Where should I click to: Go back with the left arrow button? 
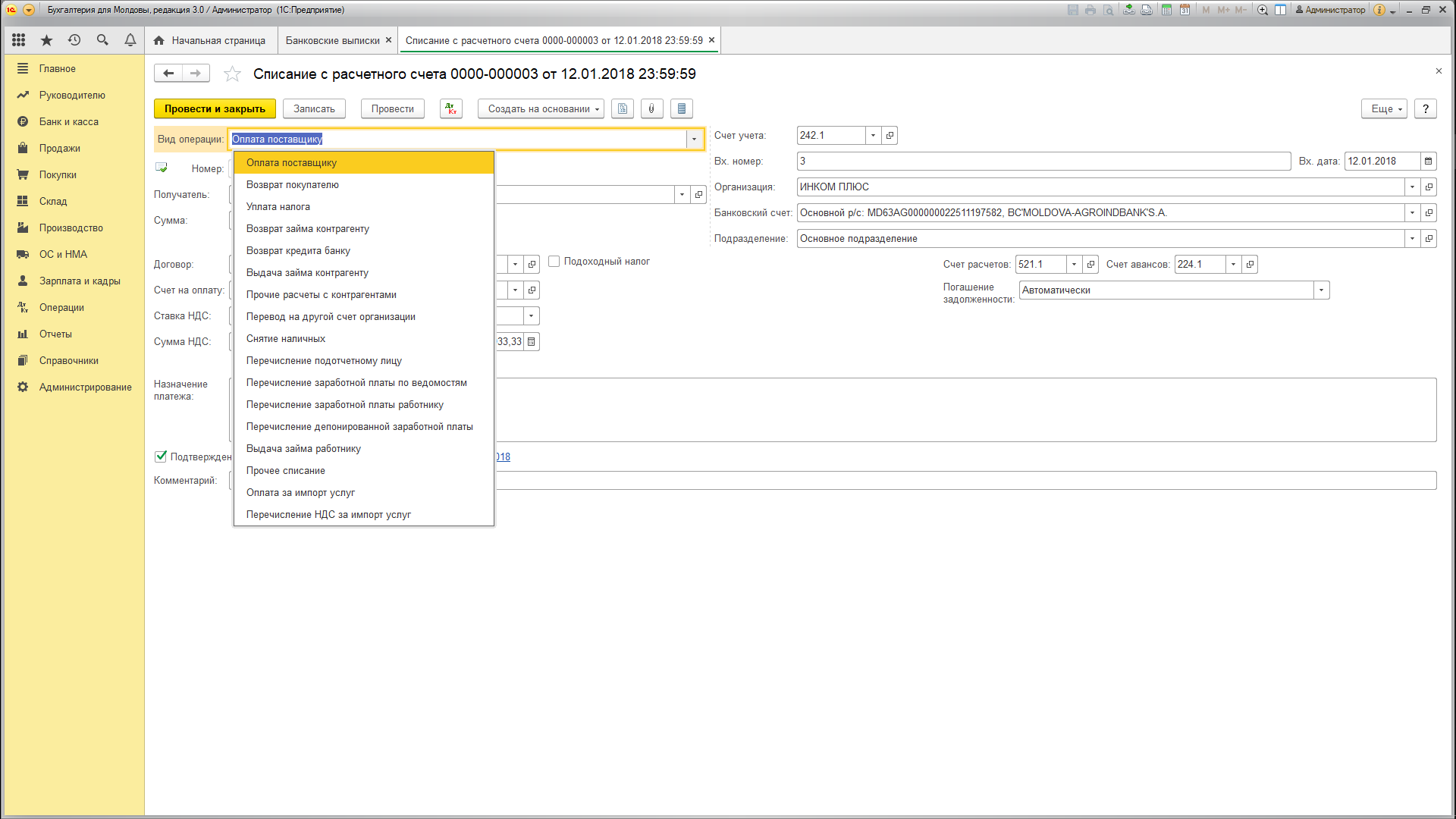168,73
